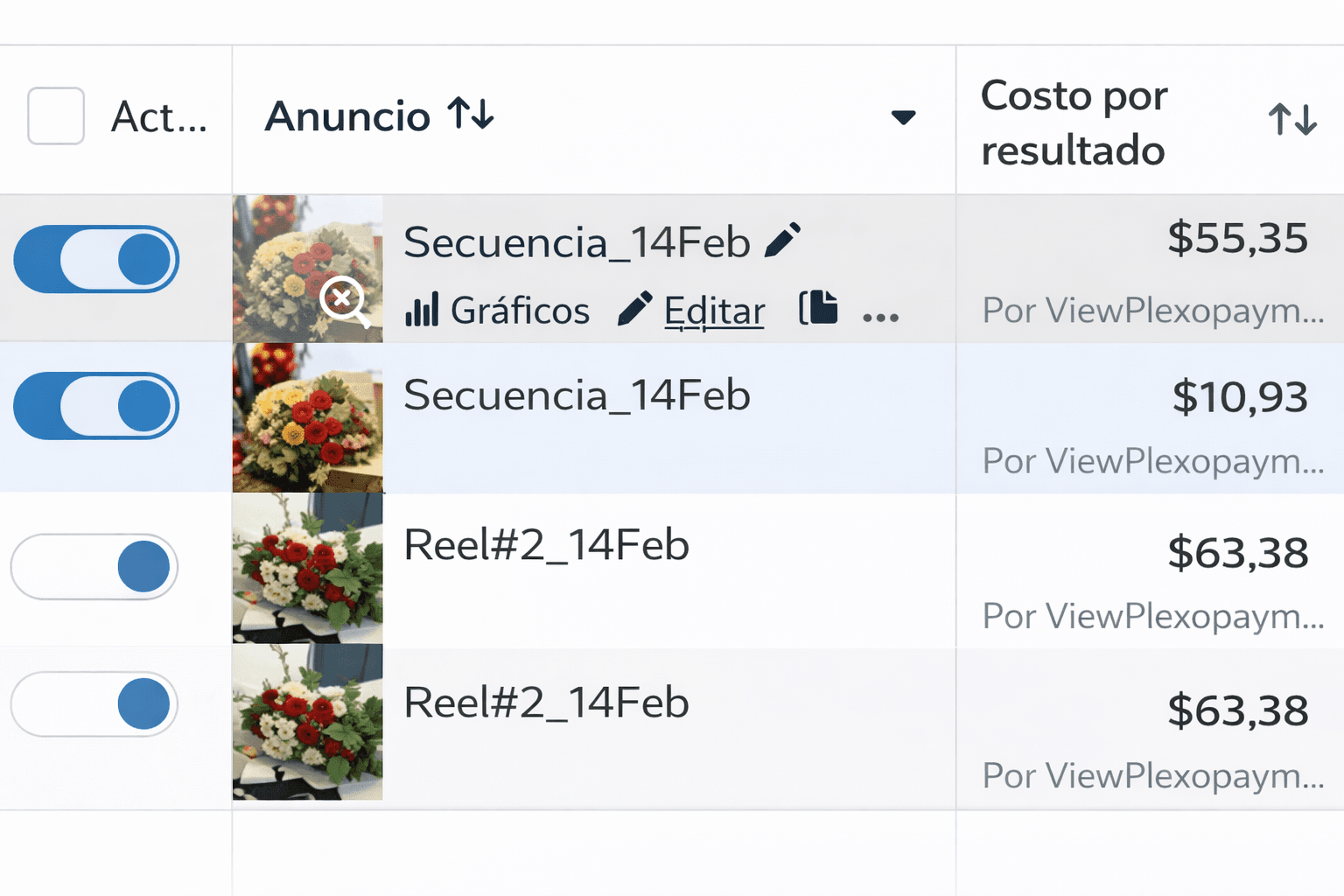Open the three-dots more options menu

pos(880,317)
